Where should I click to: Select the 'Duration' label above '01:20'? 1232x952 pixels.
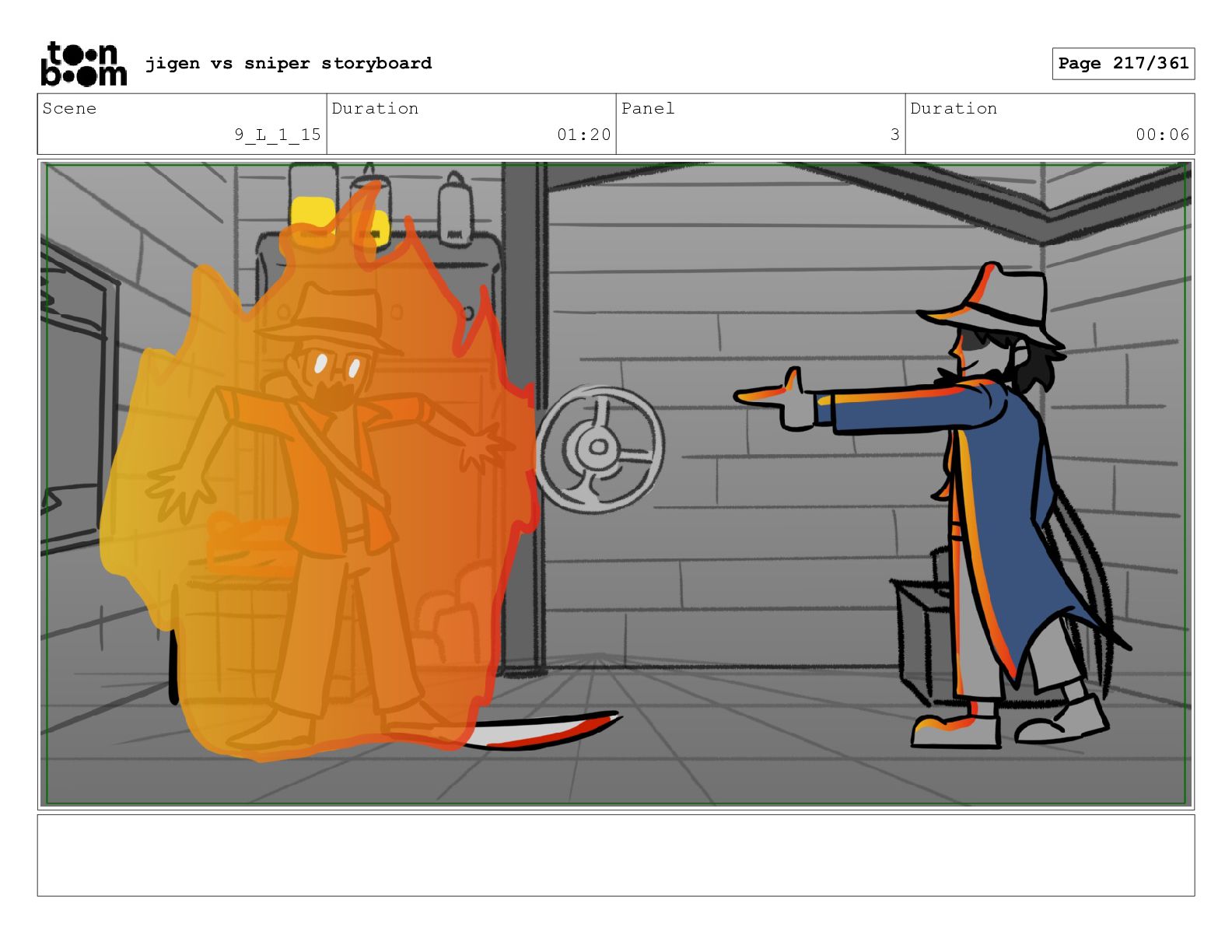pos(375,108)
